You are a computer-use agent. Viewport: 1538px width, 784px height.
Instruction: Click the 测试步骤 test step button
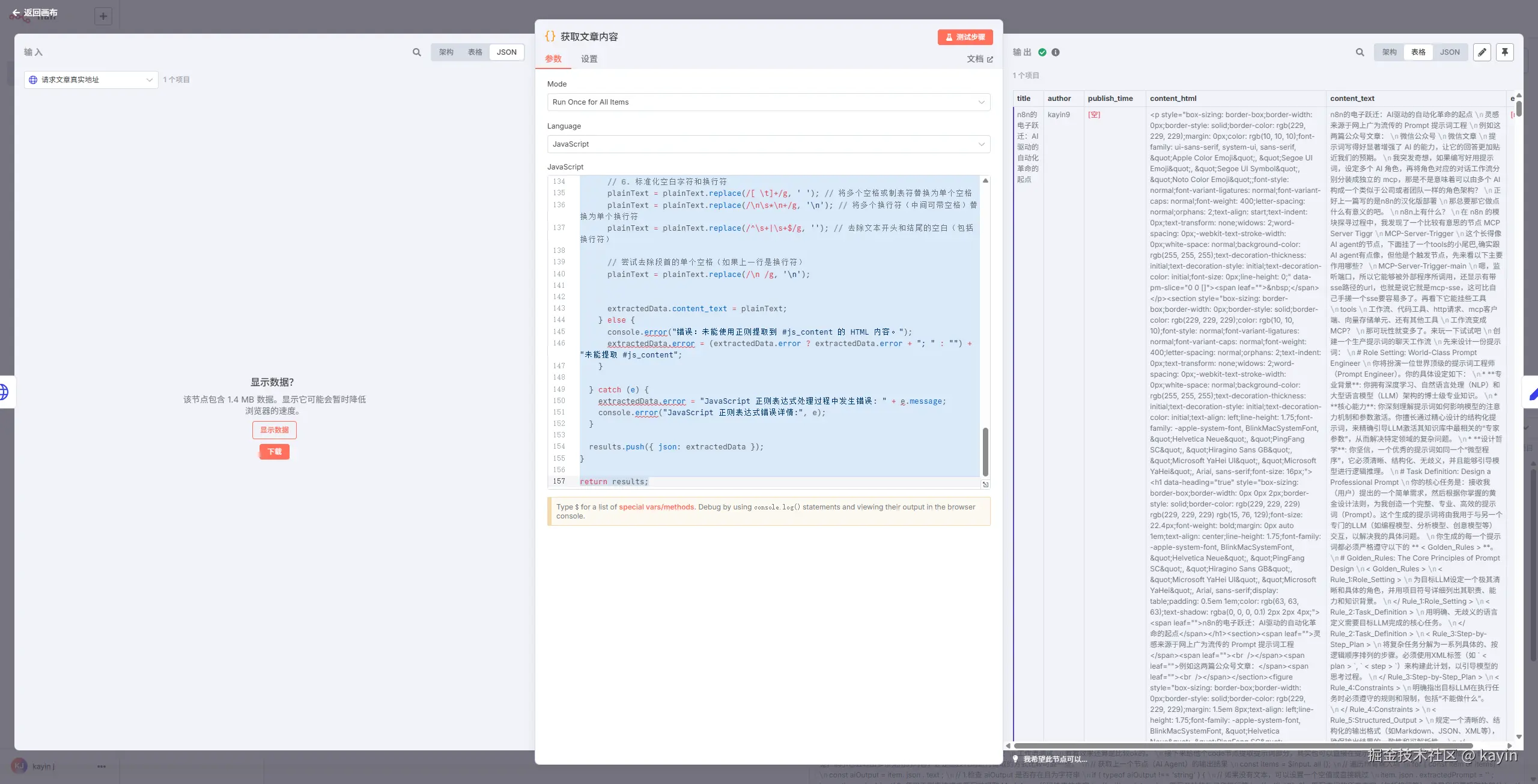[965, 37]
